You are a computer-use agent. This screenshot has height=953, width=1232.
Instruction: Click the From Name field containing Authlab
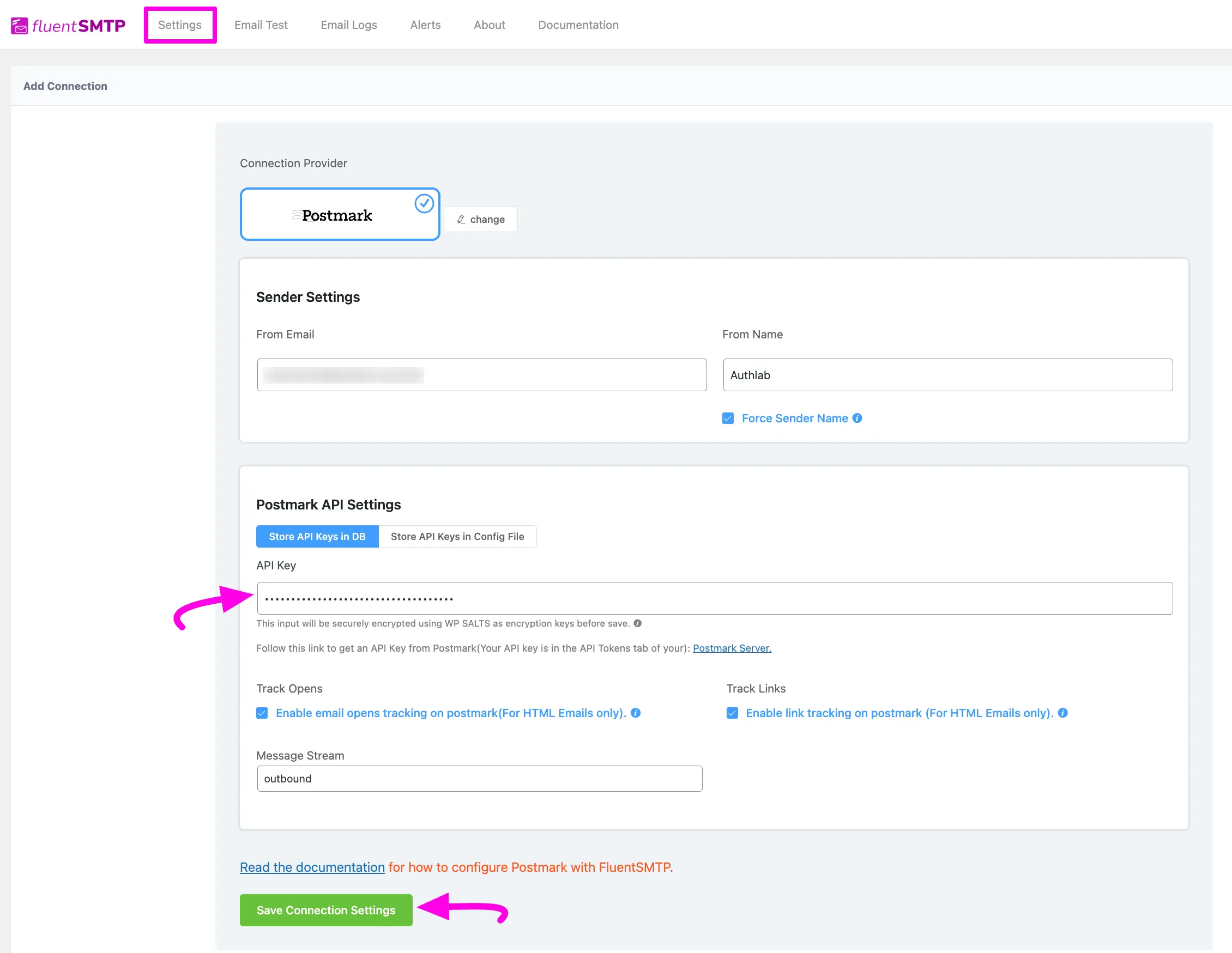[x=947, y=375]
